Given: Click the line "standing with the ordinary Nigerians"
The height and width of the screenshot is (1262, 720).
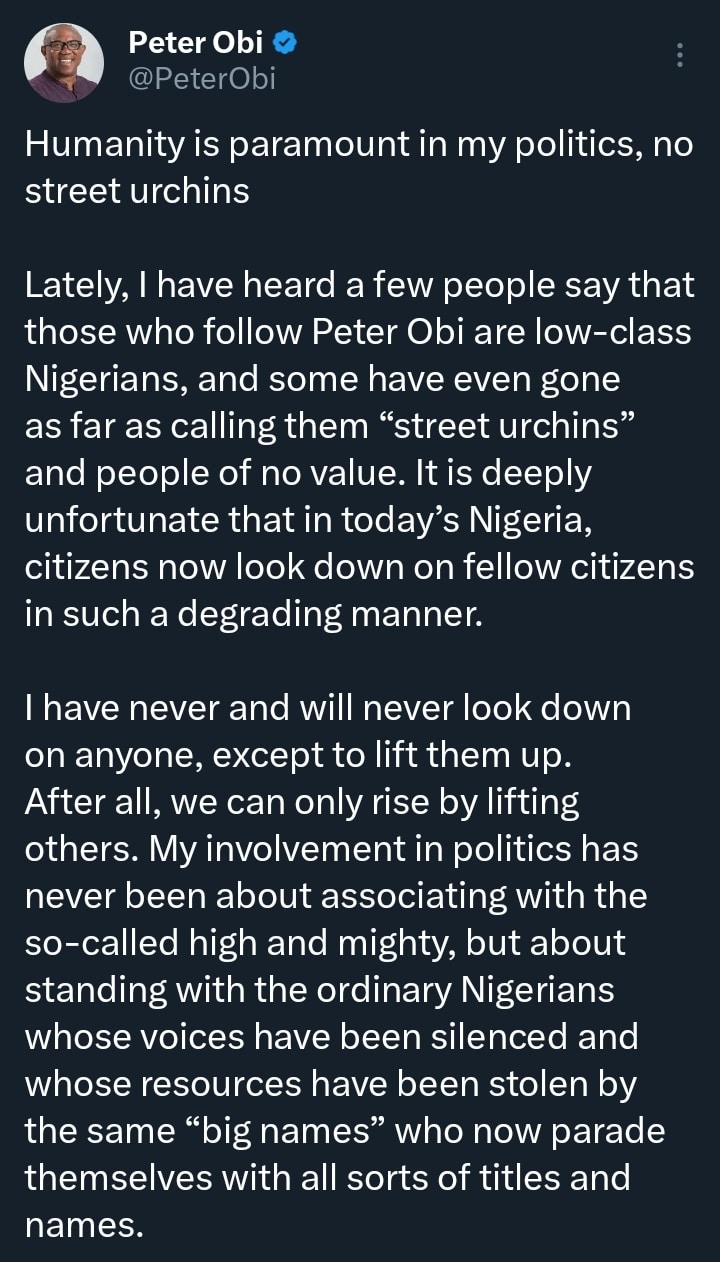Looking at the screenshot, I should [x=318, y=989].
